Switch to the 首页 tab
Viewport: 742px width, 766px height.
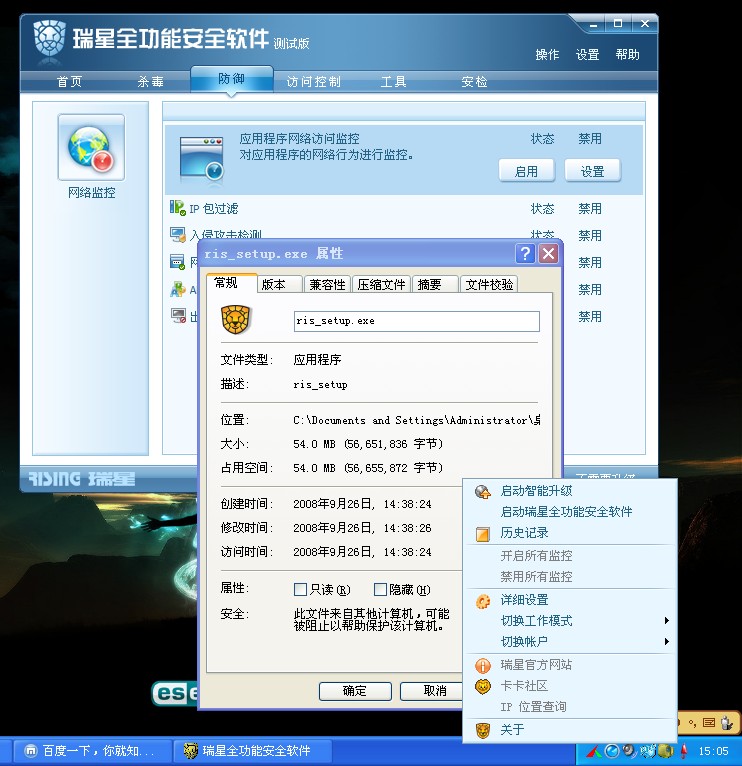[69, 82]
